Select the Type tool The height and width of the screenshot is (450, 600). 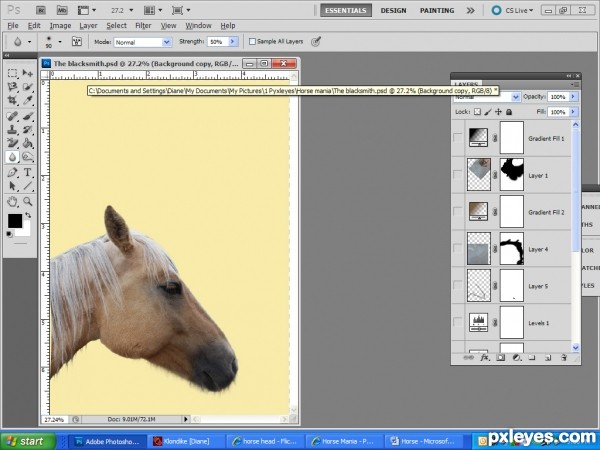click(28, 173)
